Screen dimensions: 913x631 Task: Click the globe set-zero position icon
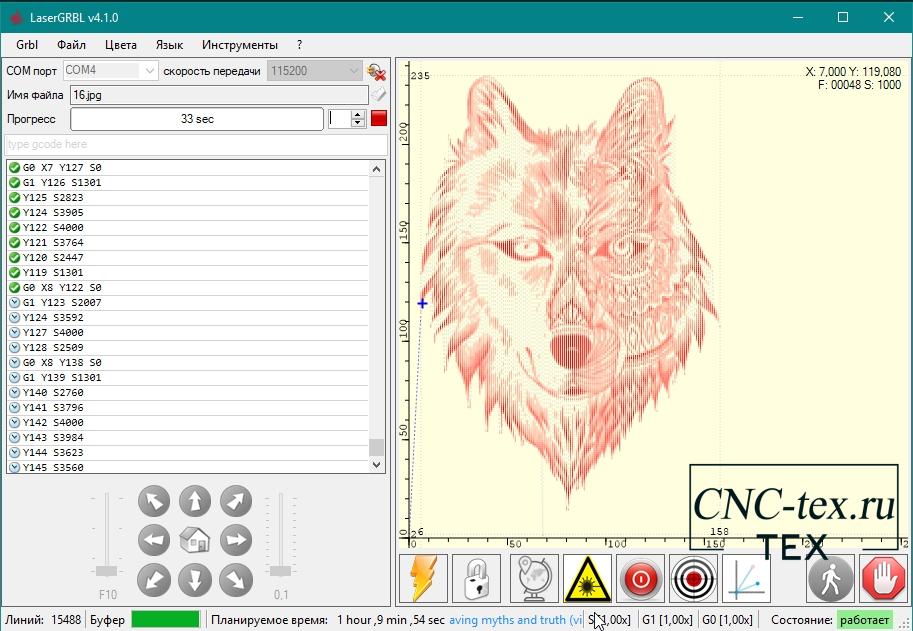click(x=534, y=578)
